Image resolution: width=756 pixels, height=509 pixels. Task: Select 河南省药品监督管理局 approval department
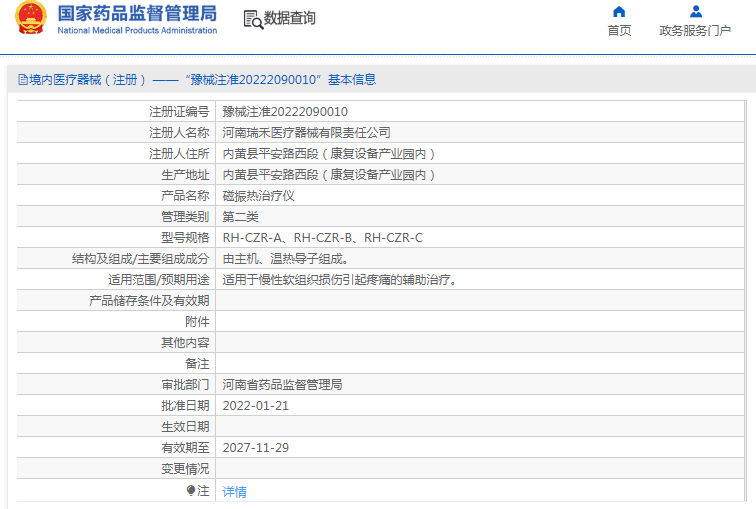coord(283,385)
